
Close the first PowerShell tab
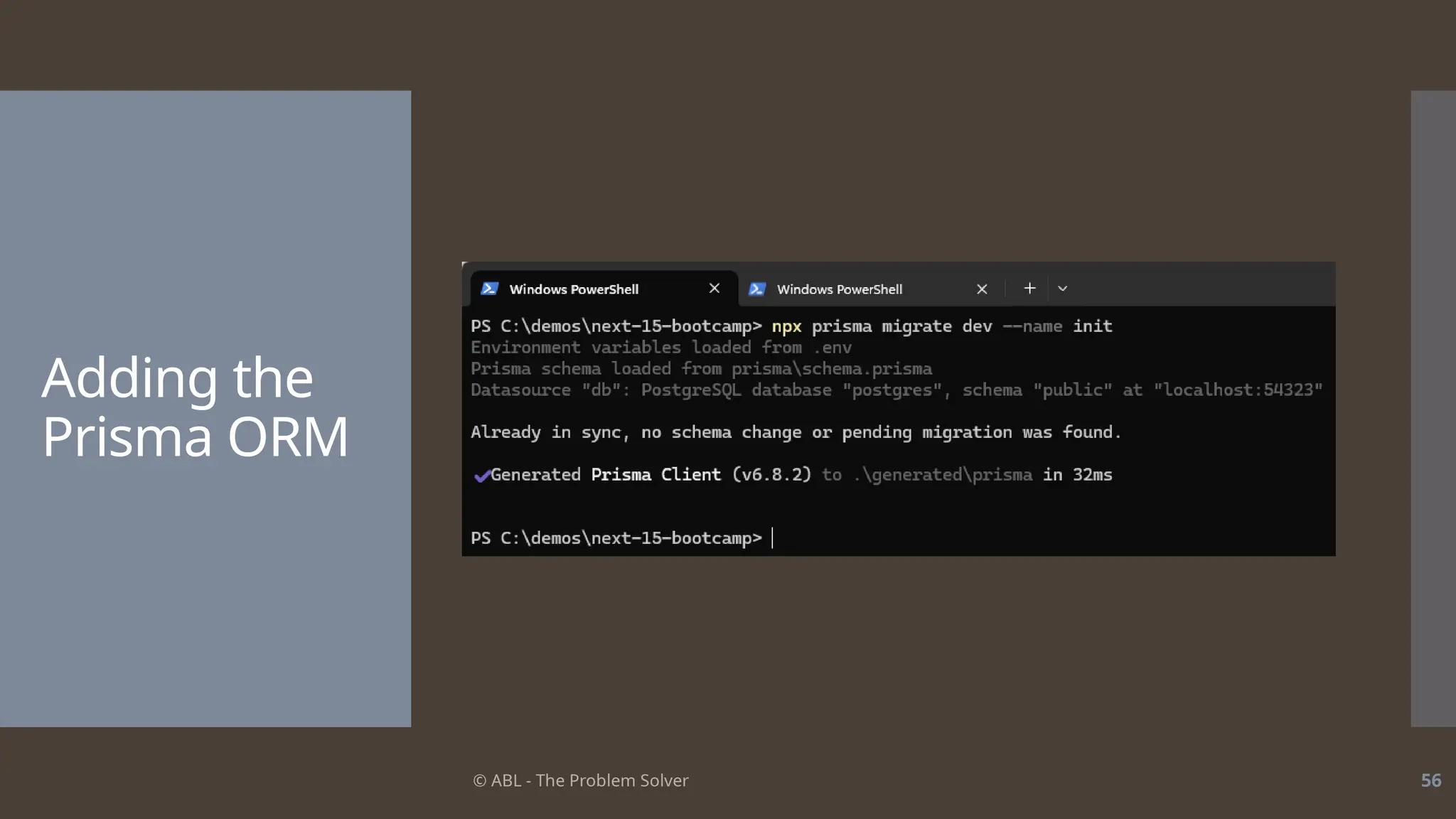click(714, 288)
